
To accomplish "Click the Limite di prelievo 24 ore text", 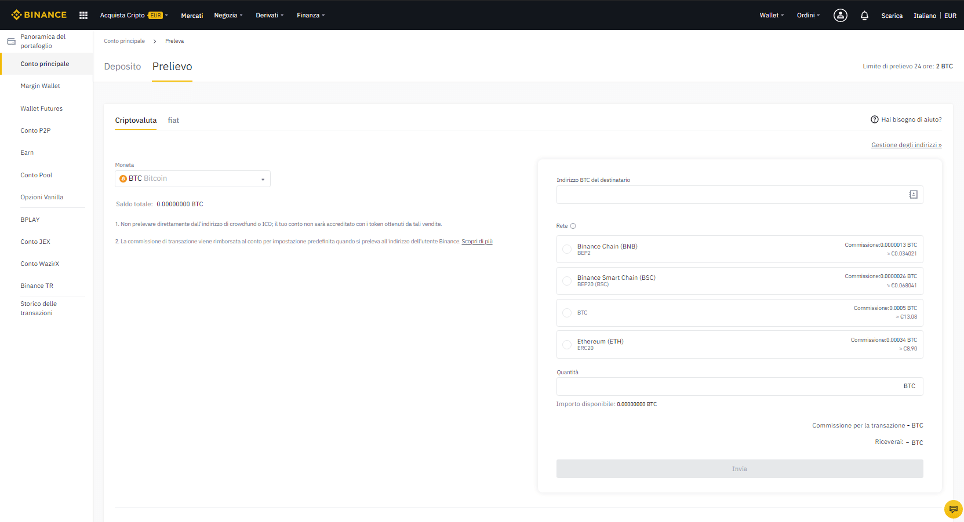I will click(907, 66).
